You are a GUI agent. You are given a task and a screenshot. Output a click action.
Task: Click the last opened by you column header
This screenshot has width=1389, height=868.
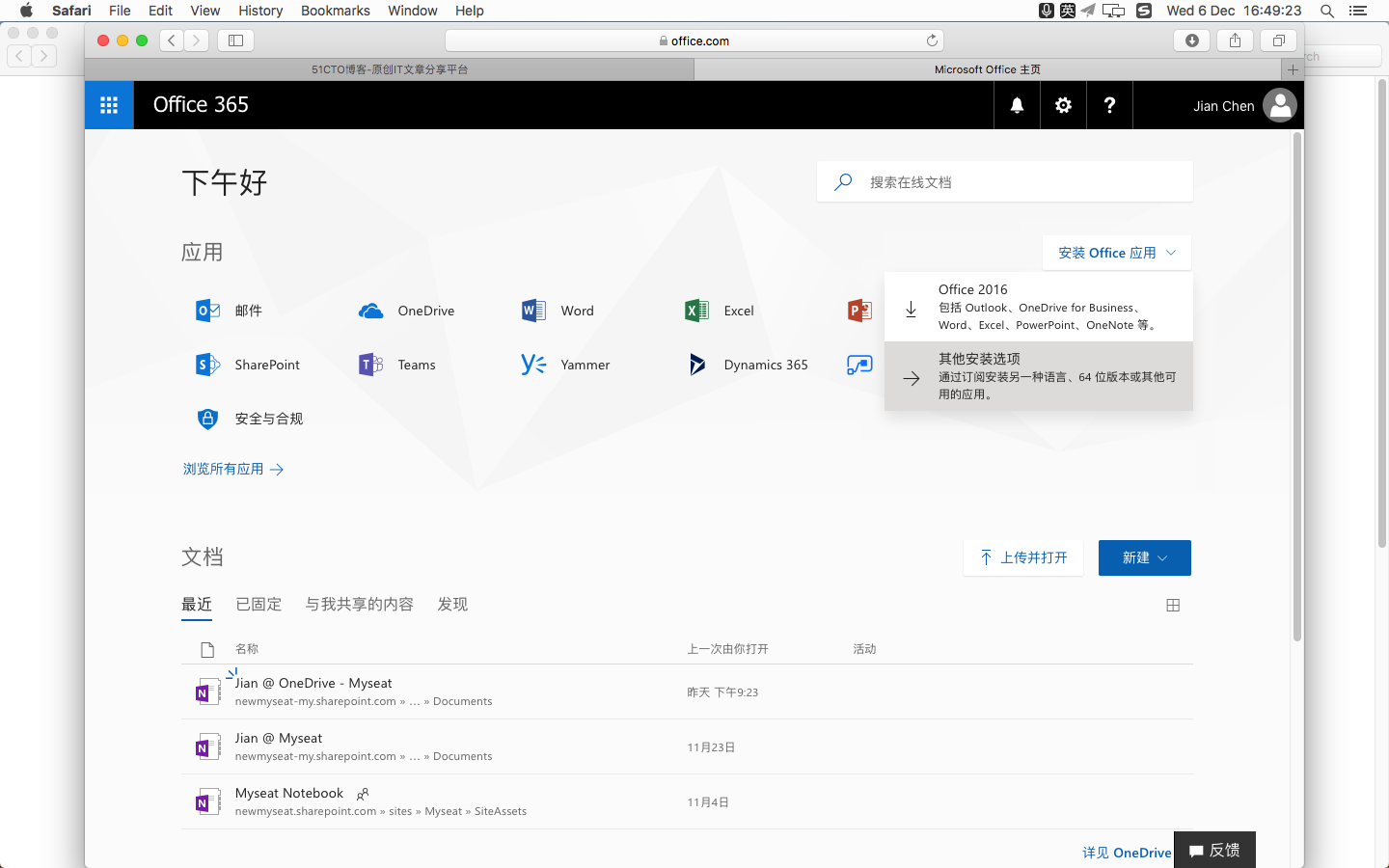727,649
